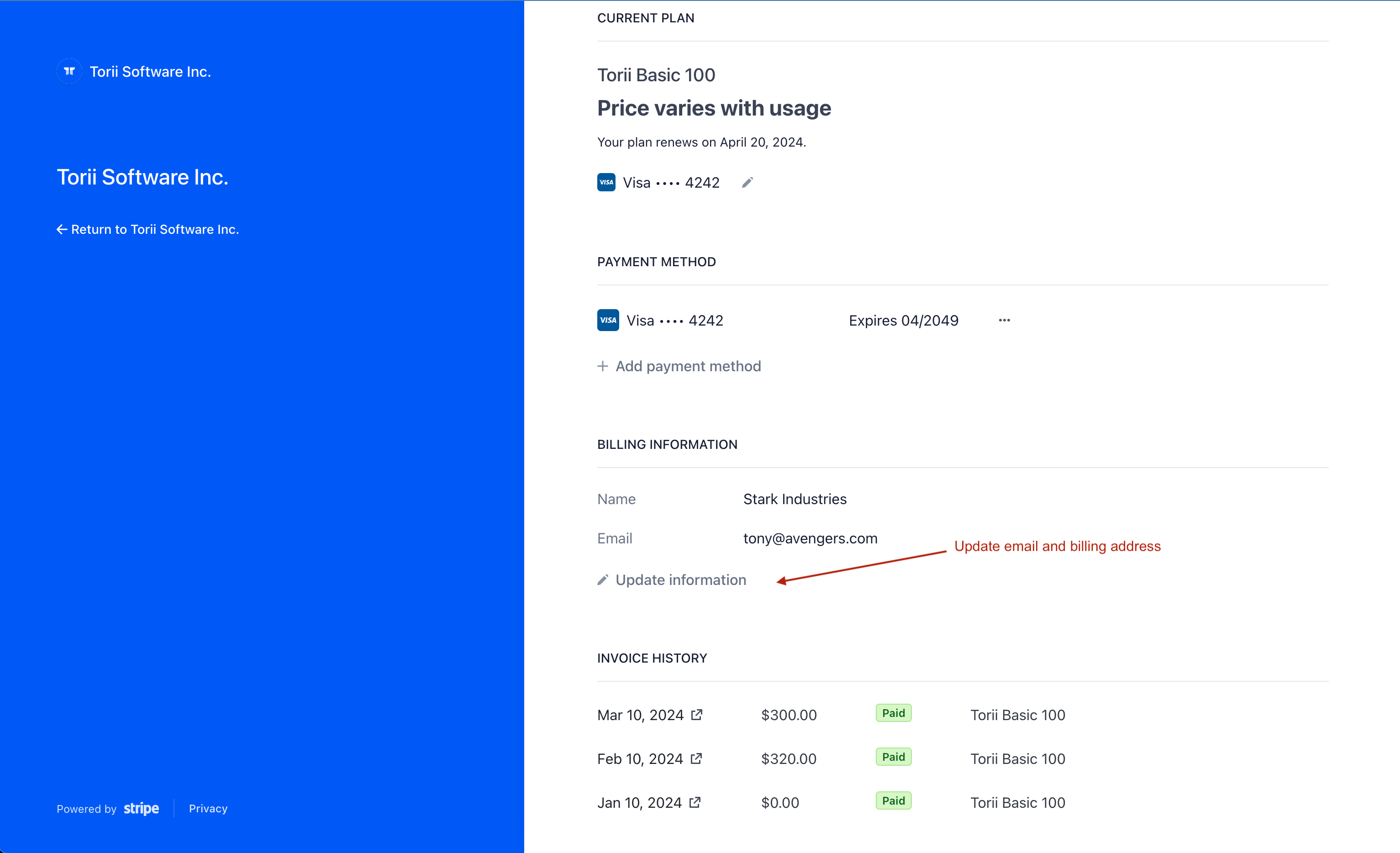
Task: Click the Stripe logo in footer
Action: [x=142, y=809]
